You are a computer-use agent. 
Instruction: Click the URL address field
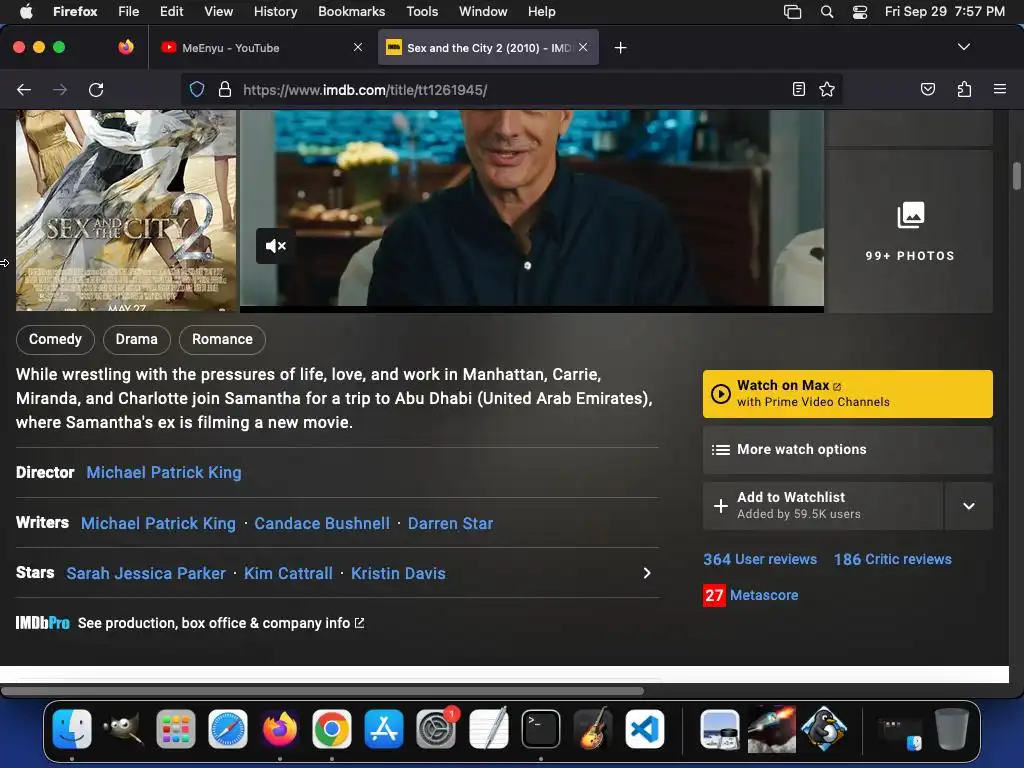point(509,89)
